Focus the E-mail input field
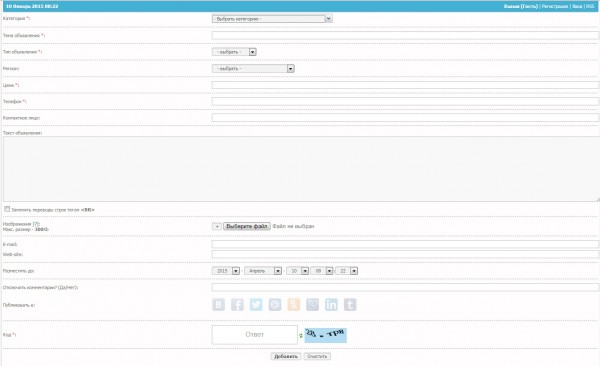The image size is (600, 366). click(405, 244)
